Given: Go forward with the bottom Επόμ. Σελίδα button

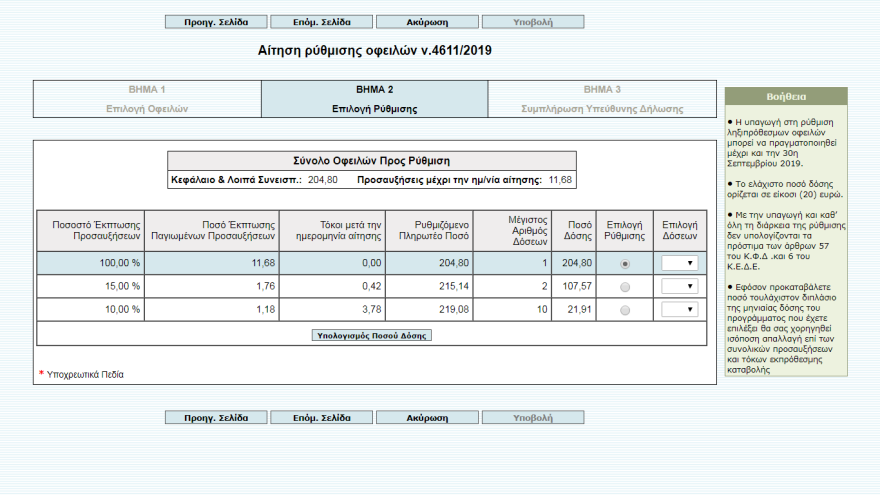Looking at the screenshot, I should point(321,417).
